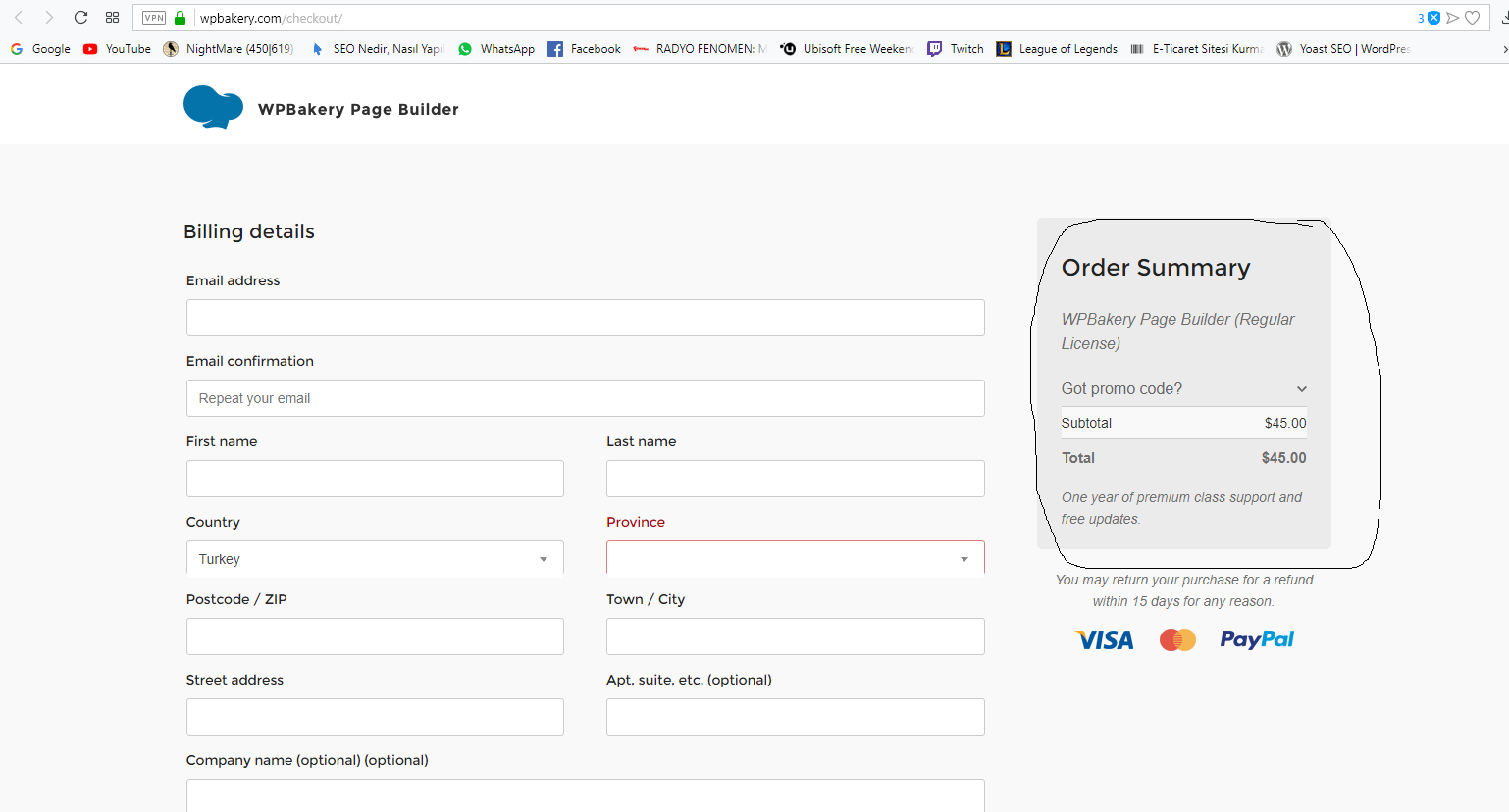Focus the Repeat your email field

click(586, 398)
